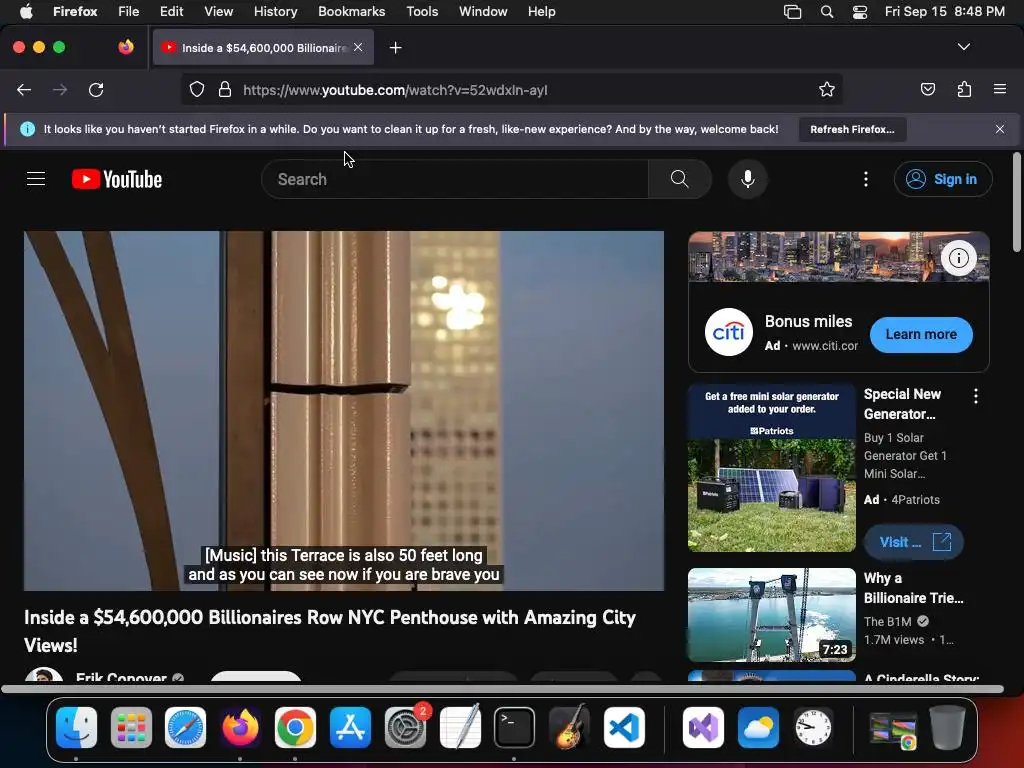1024x768 pixels.
Task: Open the Tools menu
Action: (422, 12)
